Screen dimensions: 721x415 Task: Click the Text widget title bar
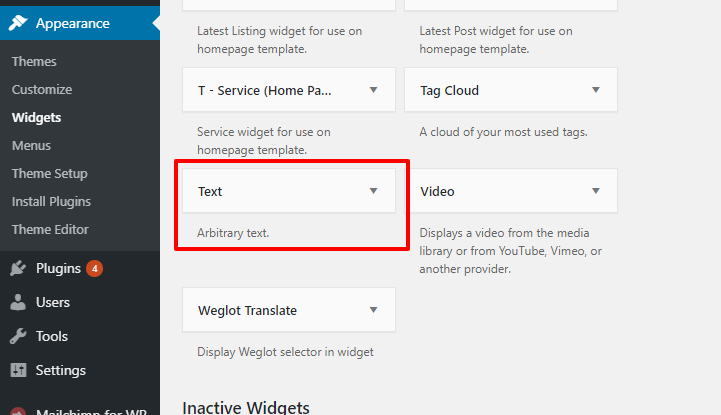[289, 191]
